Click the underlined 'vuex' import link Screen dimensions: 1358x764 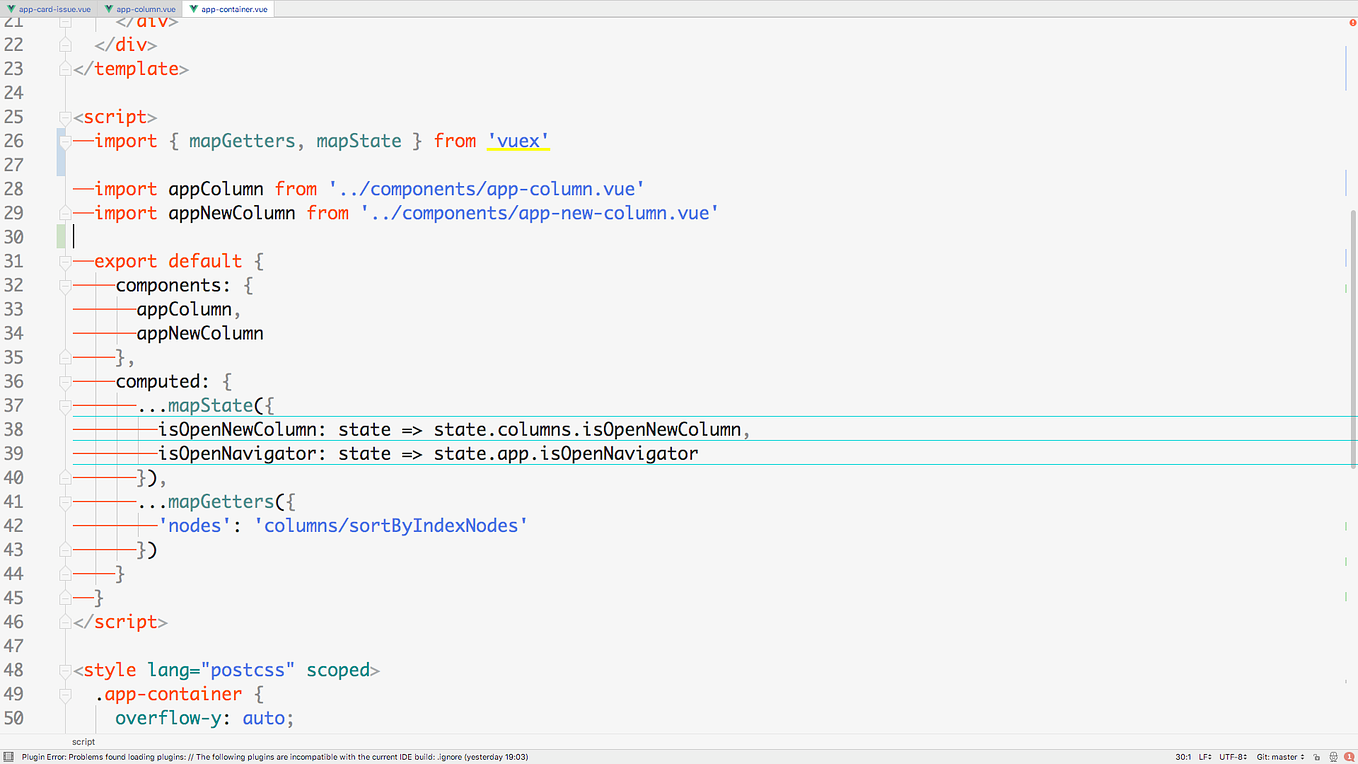click(x=518, y=140)
